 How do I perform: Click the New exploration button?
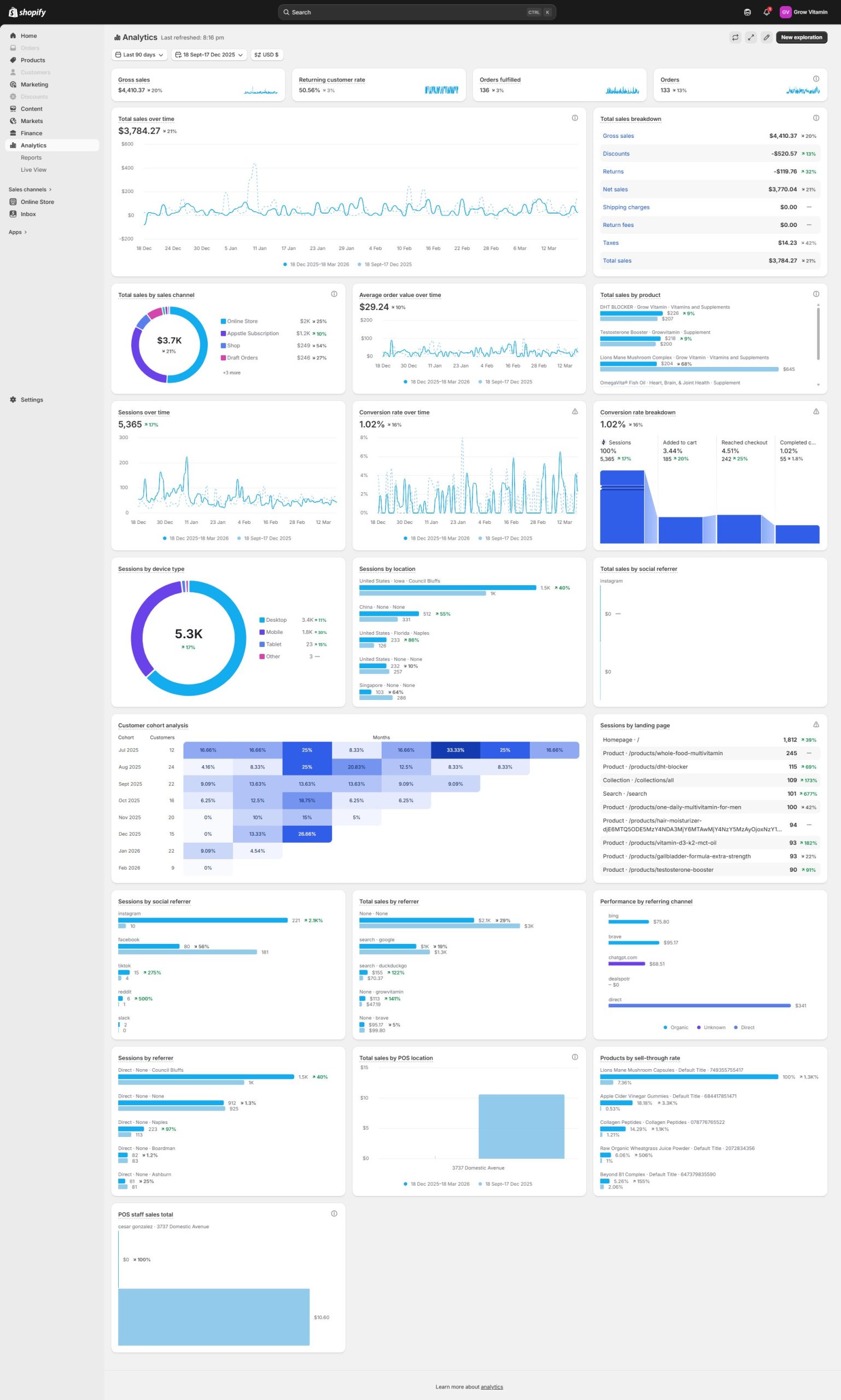point(801,37)
